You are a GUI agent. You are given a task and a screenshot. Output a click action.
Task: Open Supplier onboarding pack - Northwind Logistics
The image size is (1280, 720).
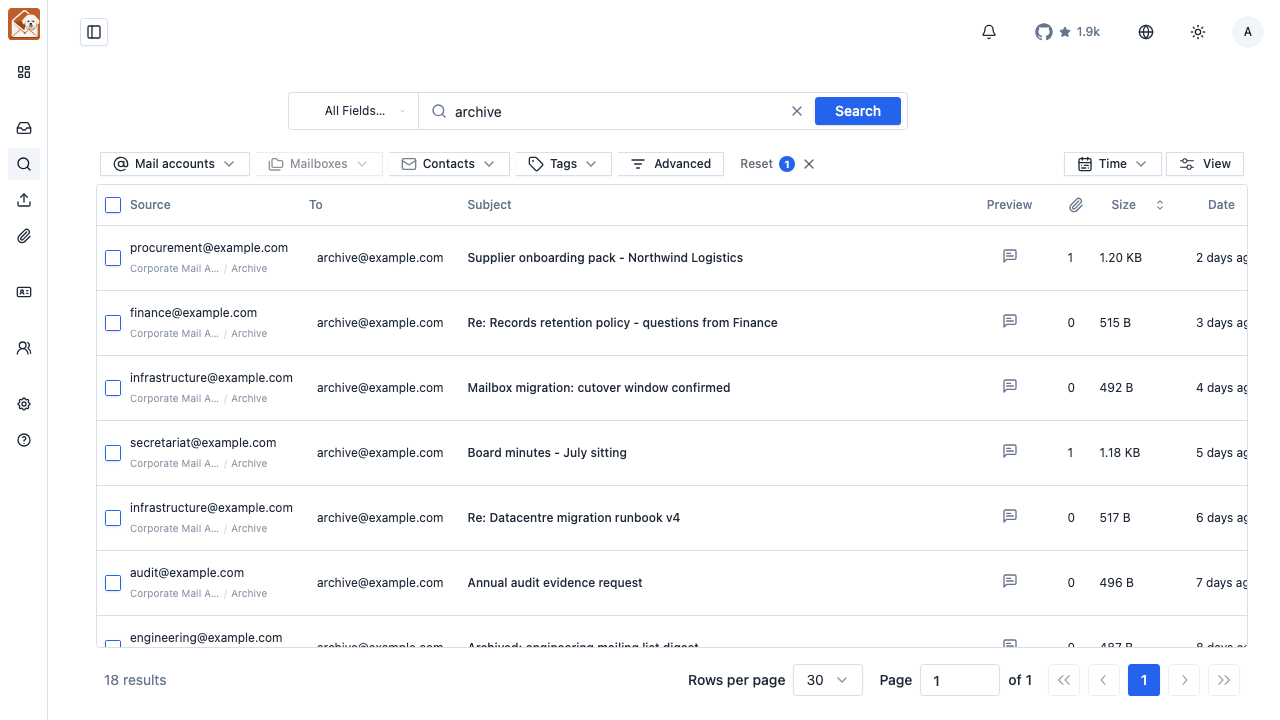(605, 258)
